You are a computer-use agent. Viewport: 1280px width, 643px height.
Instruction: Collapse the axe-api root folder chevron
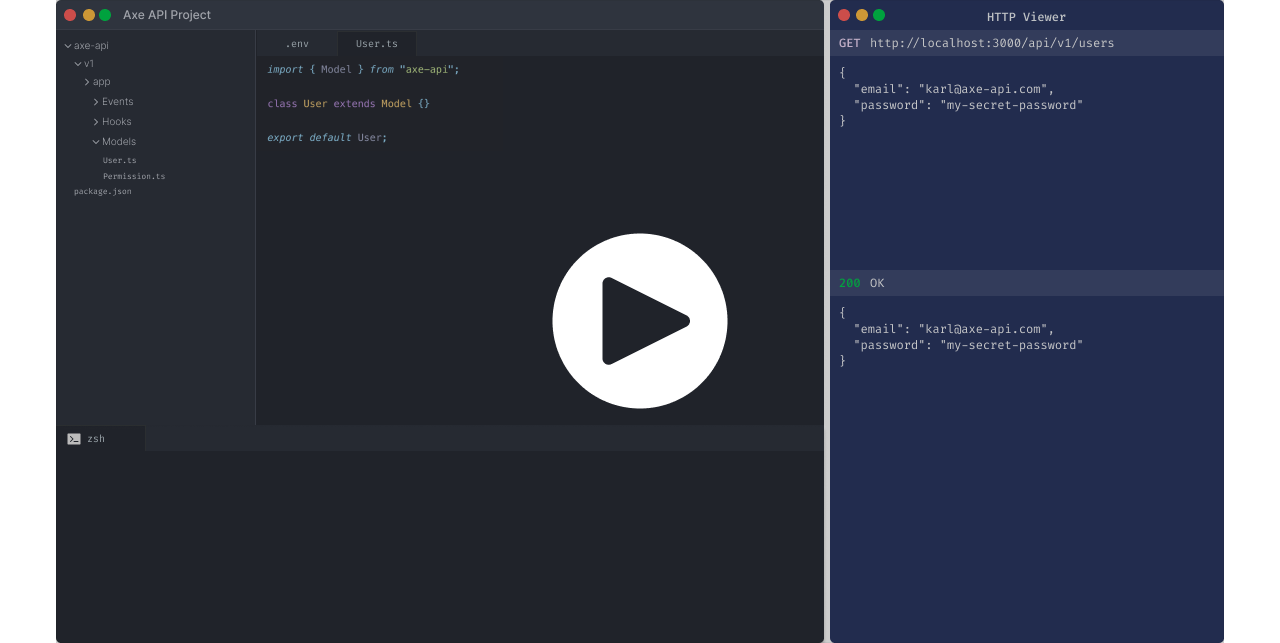point(68,46)
